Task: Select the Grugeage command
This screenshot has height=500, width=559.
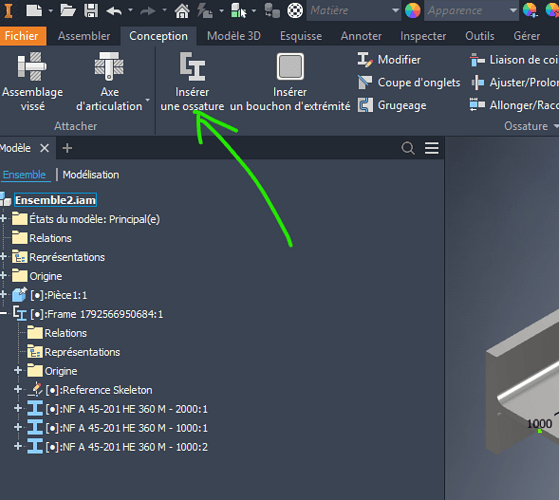Action: pos(392,105)
